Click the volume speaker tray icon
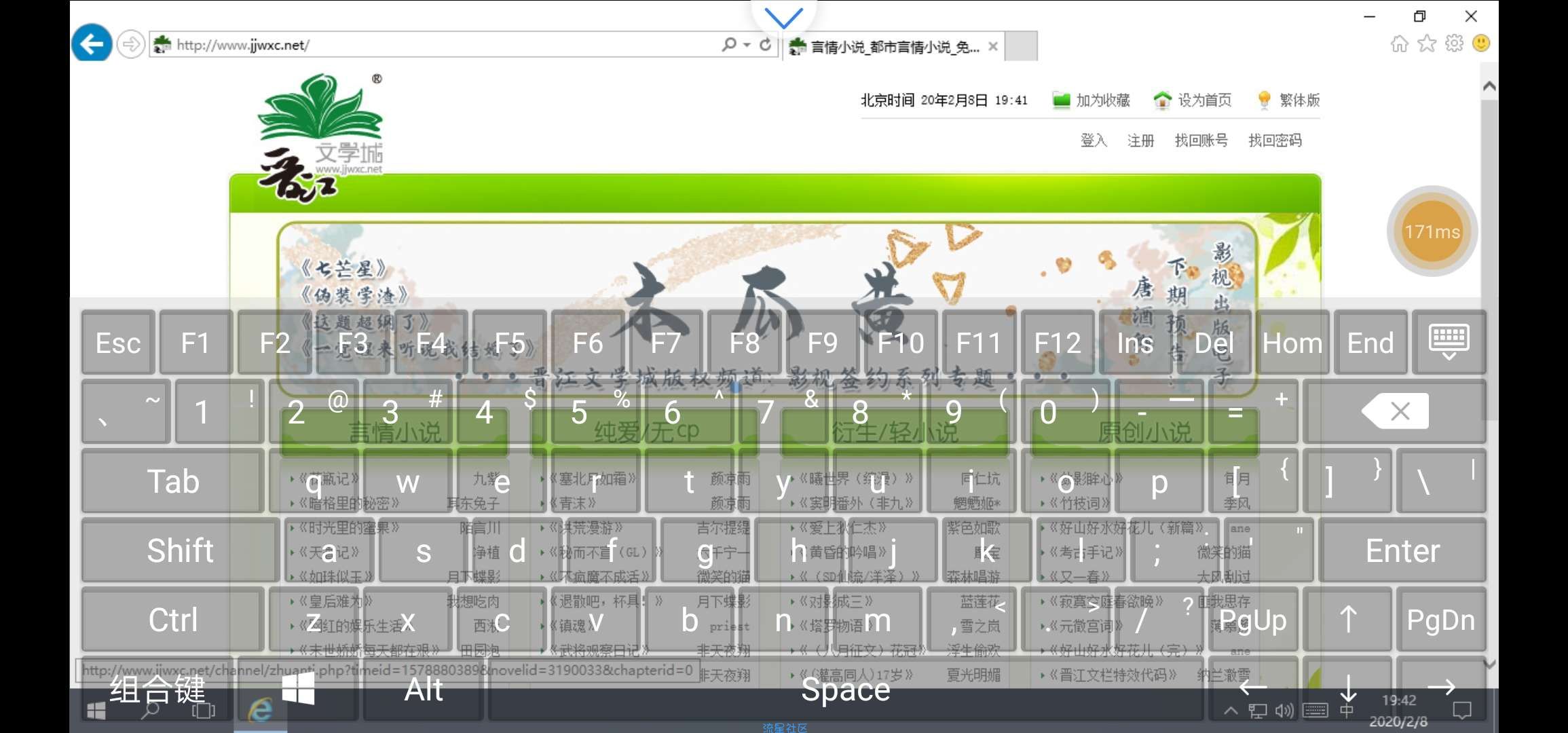 (x=1284, y=711)
